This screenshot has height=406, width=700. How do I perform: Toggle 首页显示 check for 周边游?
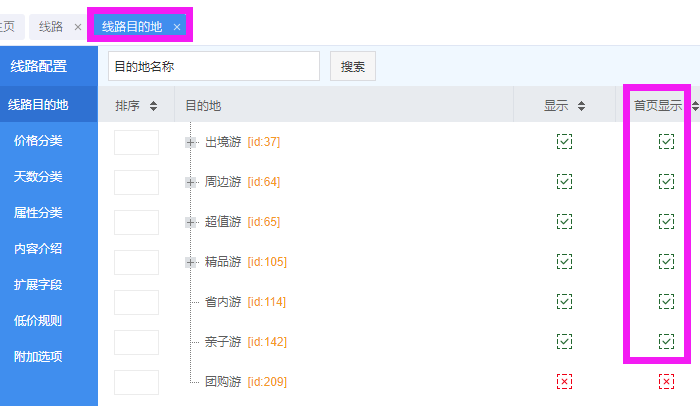point(666,181)
